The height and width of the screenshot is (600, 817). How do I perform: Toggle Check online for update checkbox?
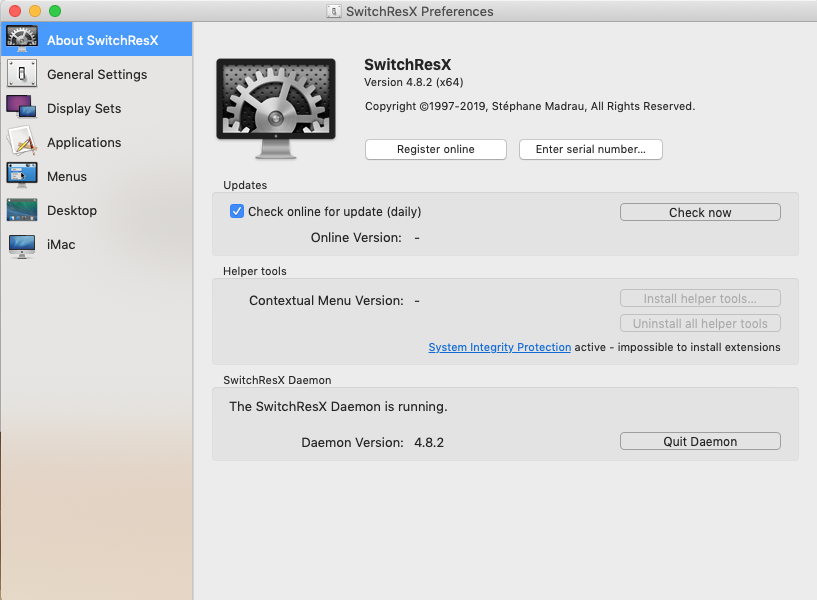[237, 211]
